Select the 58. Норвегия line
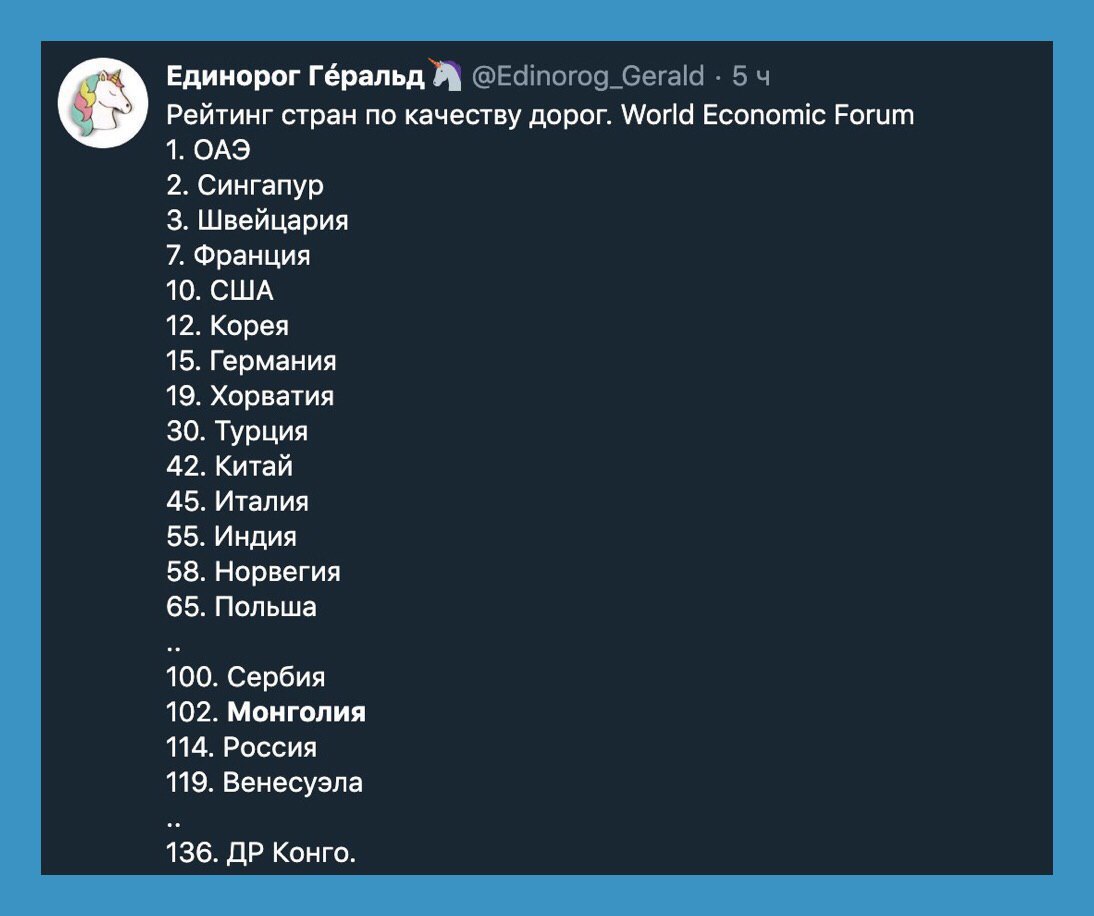 253,571
